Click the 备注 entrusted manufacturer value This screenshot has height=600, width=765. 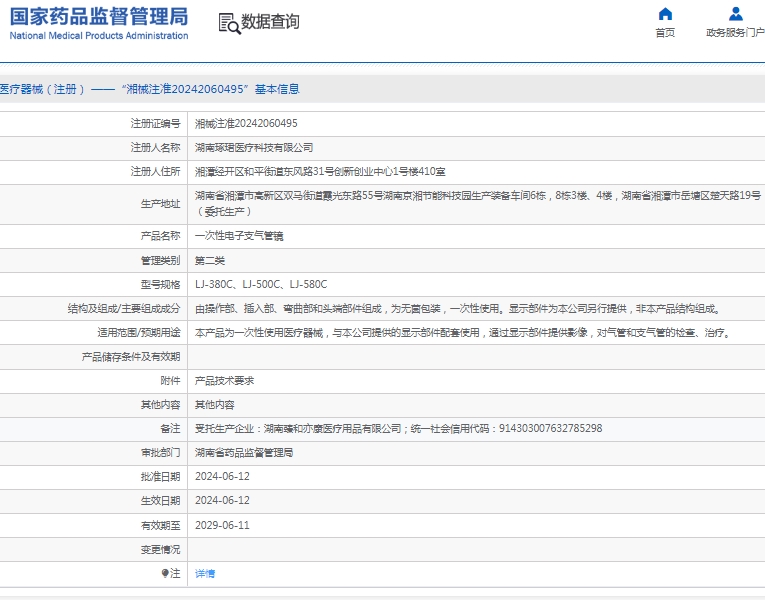coord(399,428)
